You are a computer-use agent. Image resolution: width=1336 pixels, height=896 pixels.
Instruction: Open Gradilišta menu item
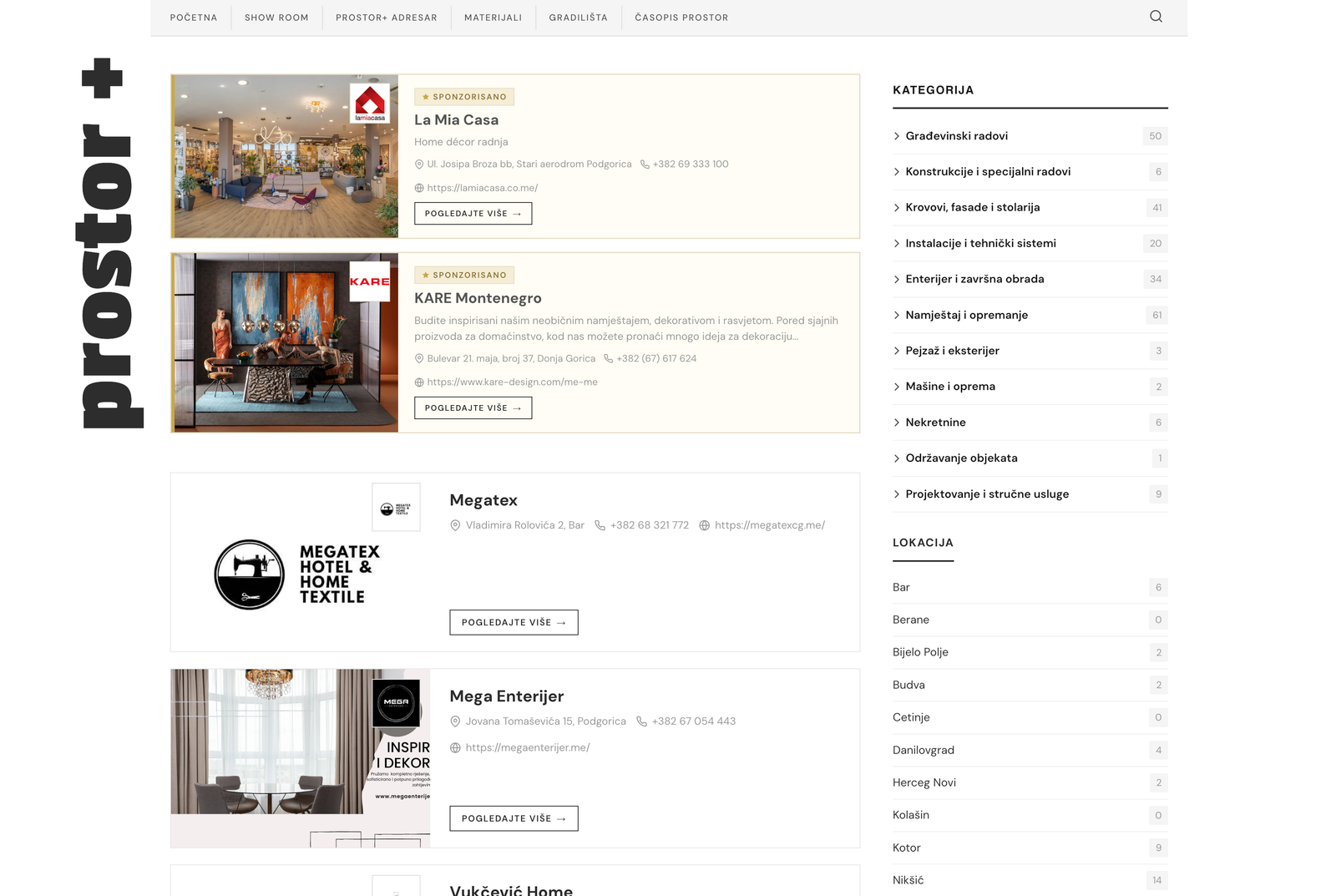579,18
